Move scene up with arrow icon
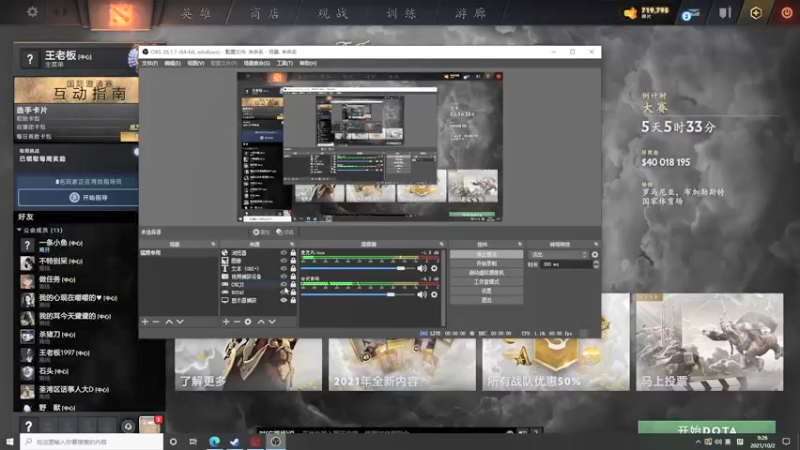The height and width of the screenshot is (450, 800). tap(169, 322)
